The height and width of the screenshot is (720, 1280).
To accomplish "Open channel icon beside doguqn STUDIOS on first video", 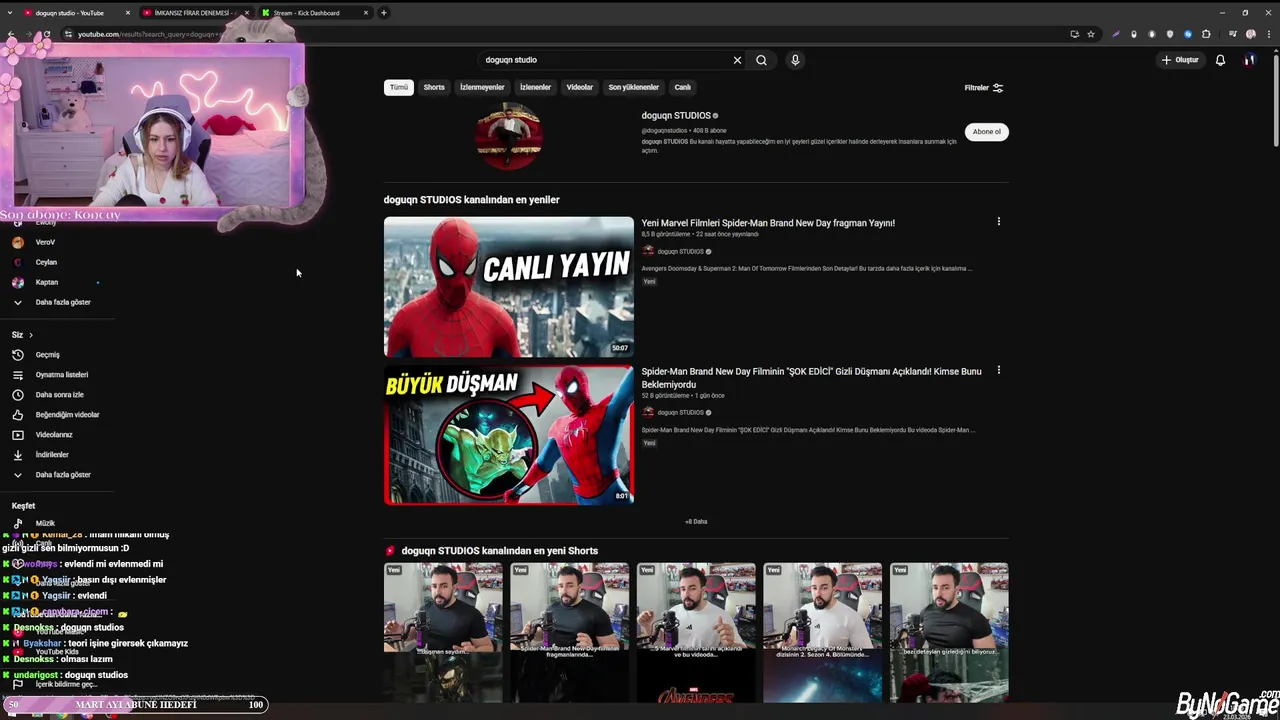I will (648, 251).
